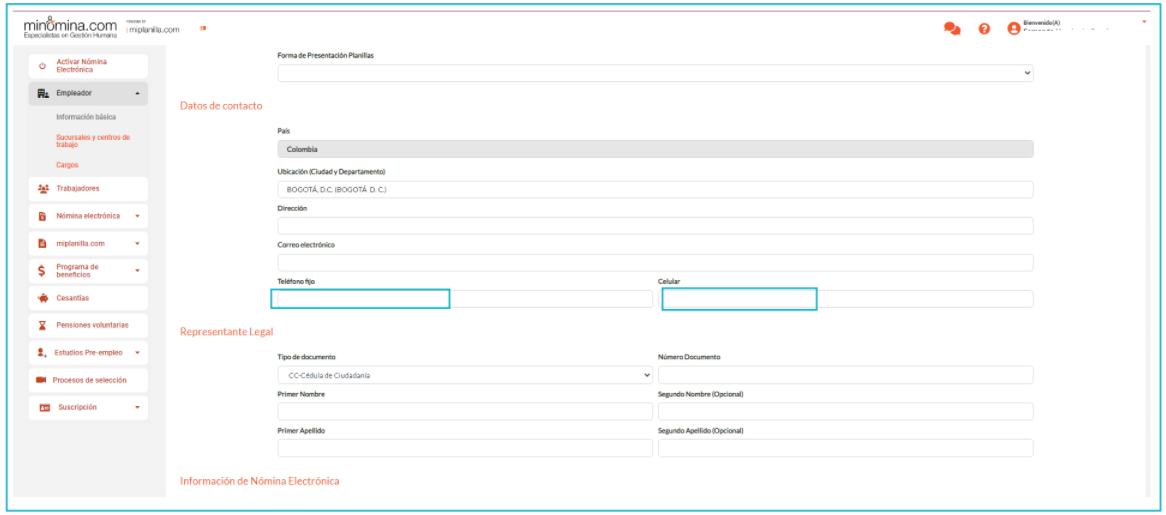Click the hamburger menu icon beside the logo
1166x515 pixels.
[x=203, y=28]
